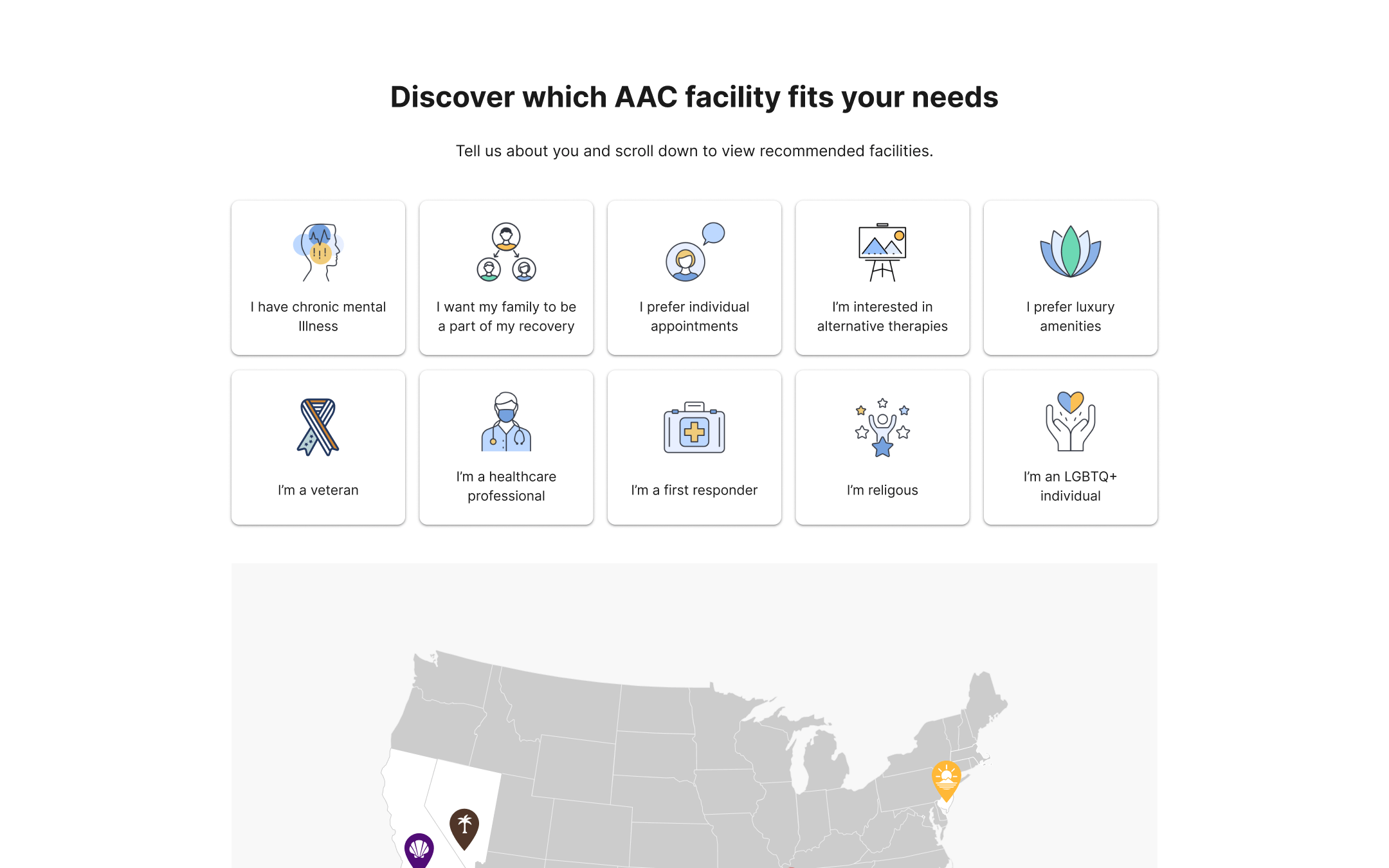Toggle the "I prefer luxury amenities" label
Screen dimensions: 1389x868
(x=1070, y=316)
